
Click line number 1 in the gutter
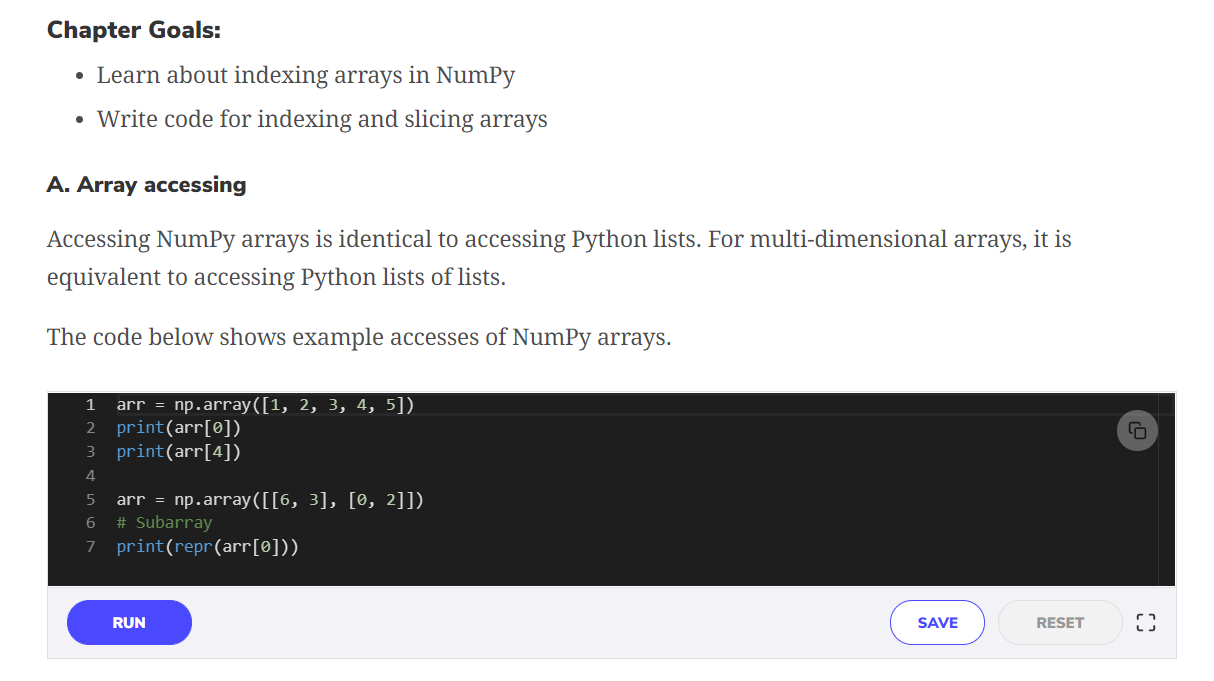point(90,404)
